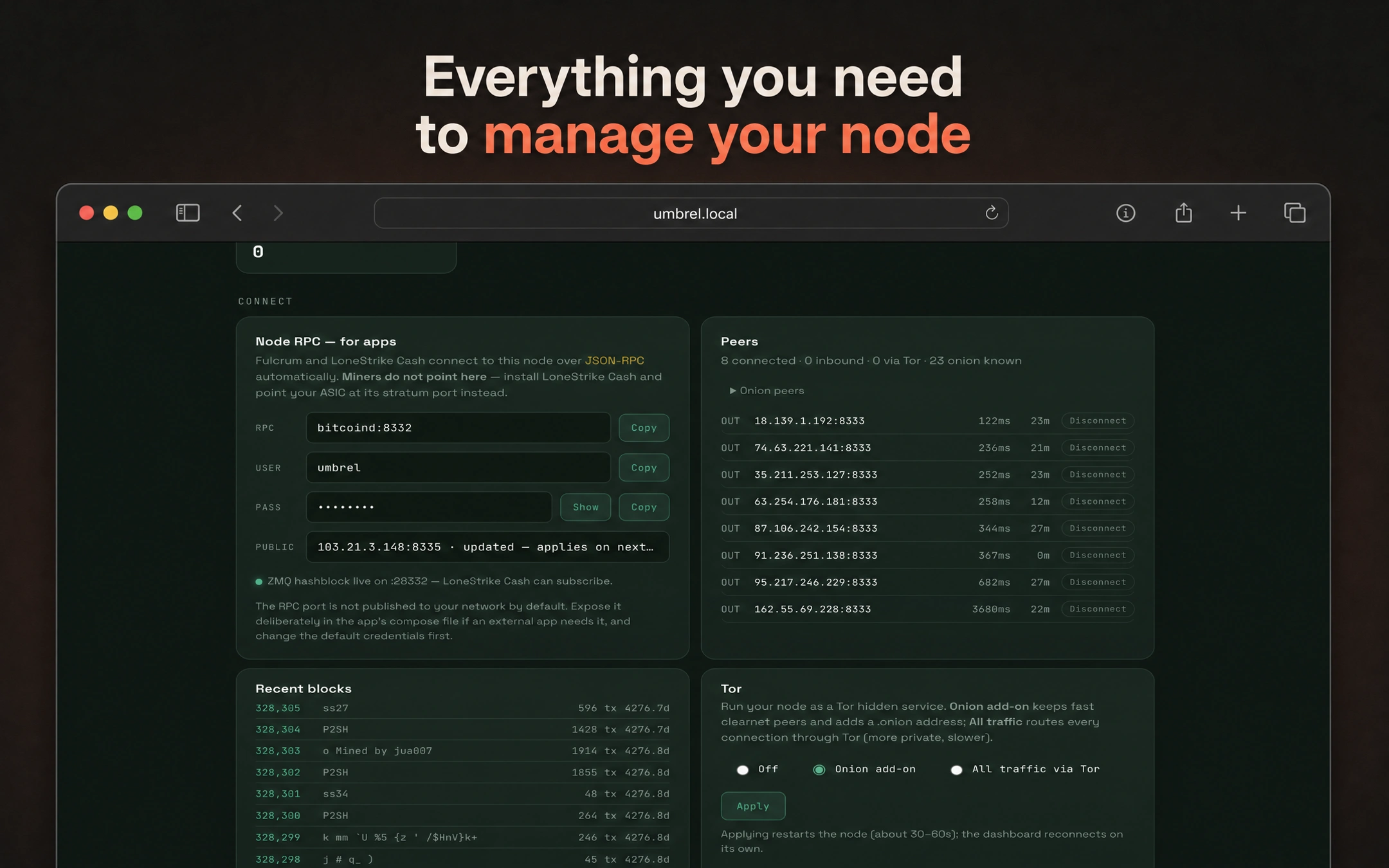The image size is (1389, 868).
Task: Open block 328,302
Action: coord(462,772)
